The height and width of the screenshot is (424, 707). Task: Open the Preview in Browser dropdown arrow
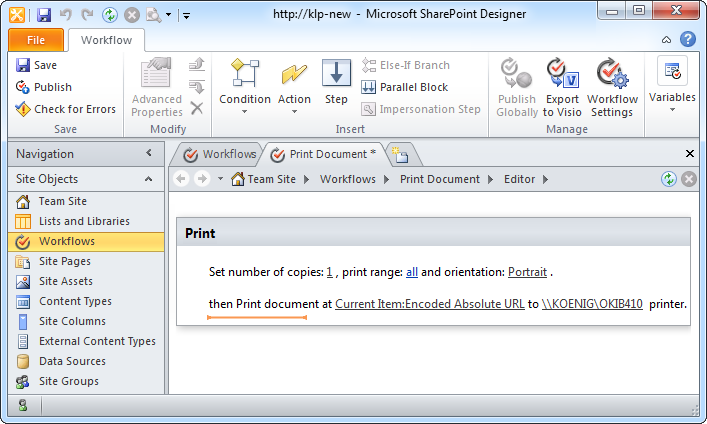click(168, 15)
